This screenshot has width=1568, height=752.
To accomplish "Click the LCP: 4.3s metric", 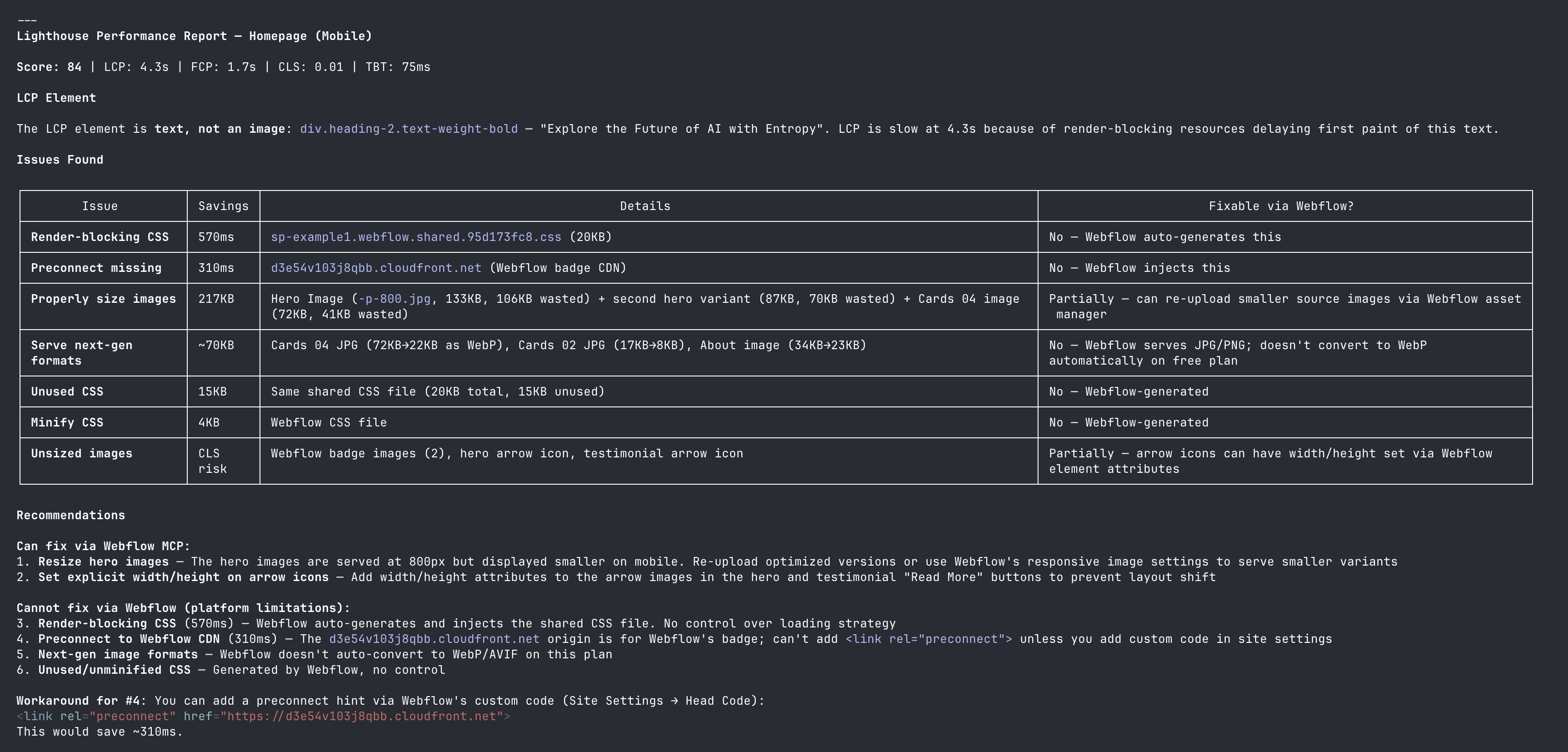I will (136, 67).
